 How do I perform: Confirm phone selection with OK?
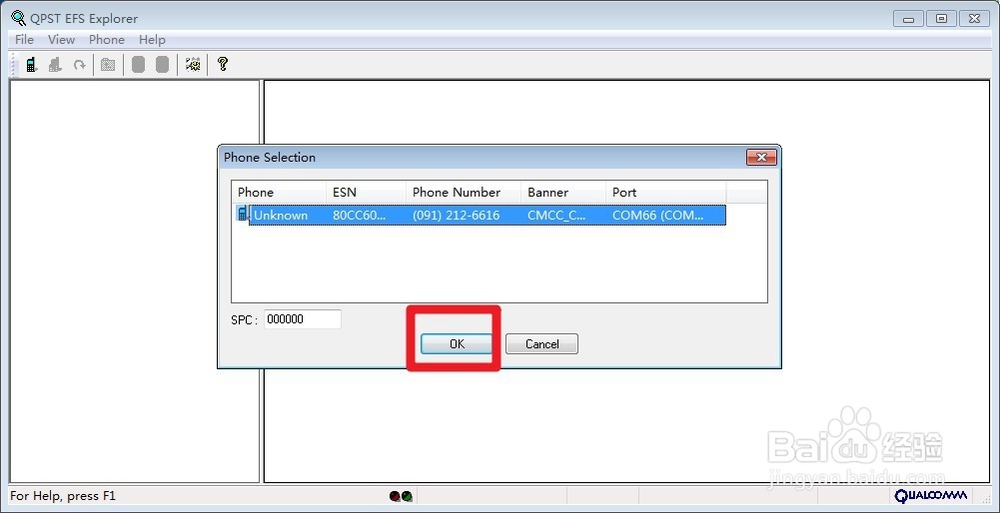point(457,344)
